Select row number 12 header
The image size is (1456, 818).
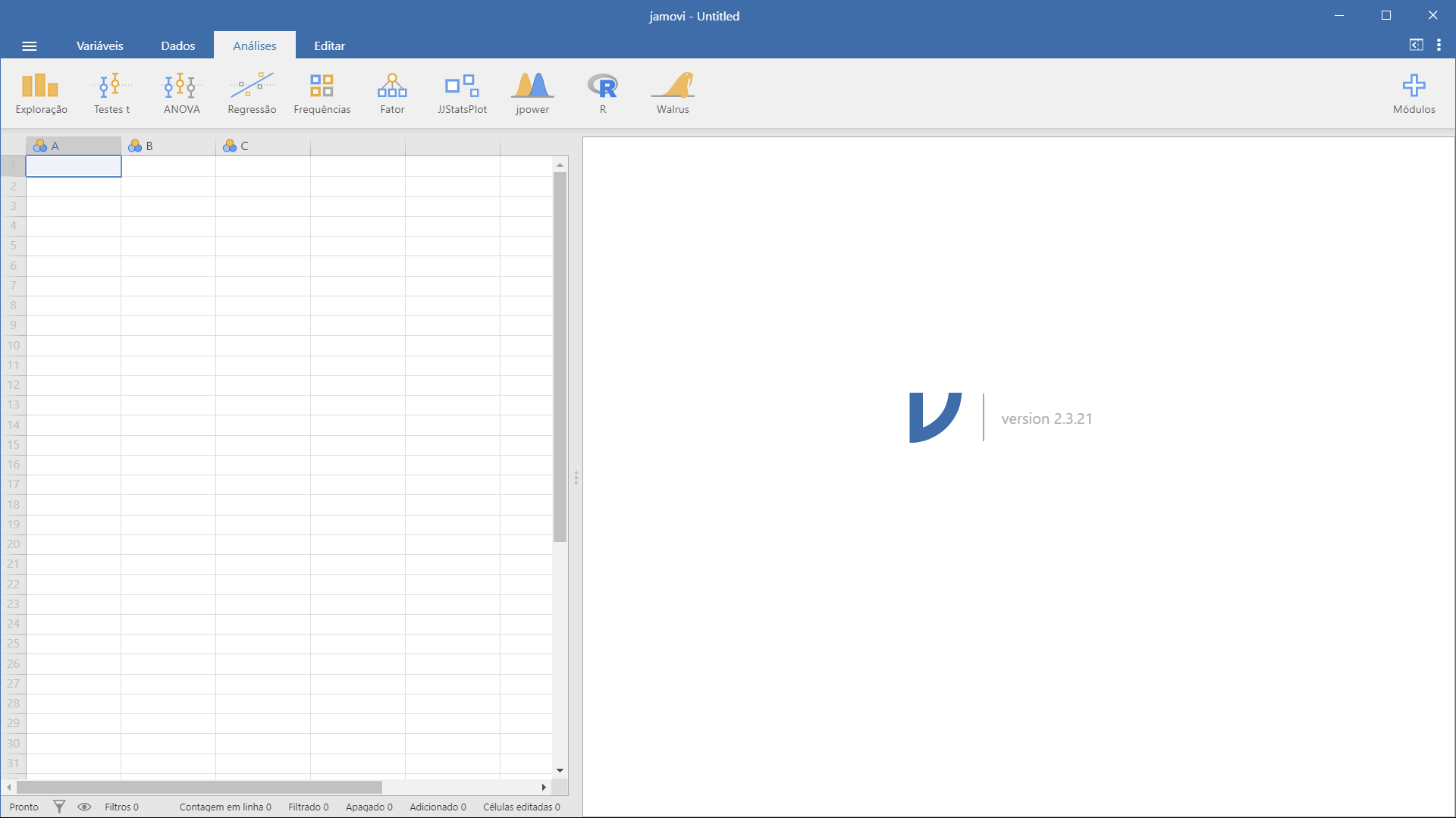[13, 385]
